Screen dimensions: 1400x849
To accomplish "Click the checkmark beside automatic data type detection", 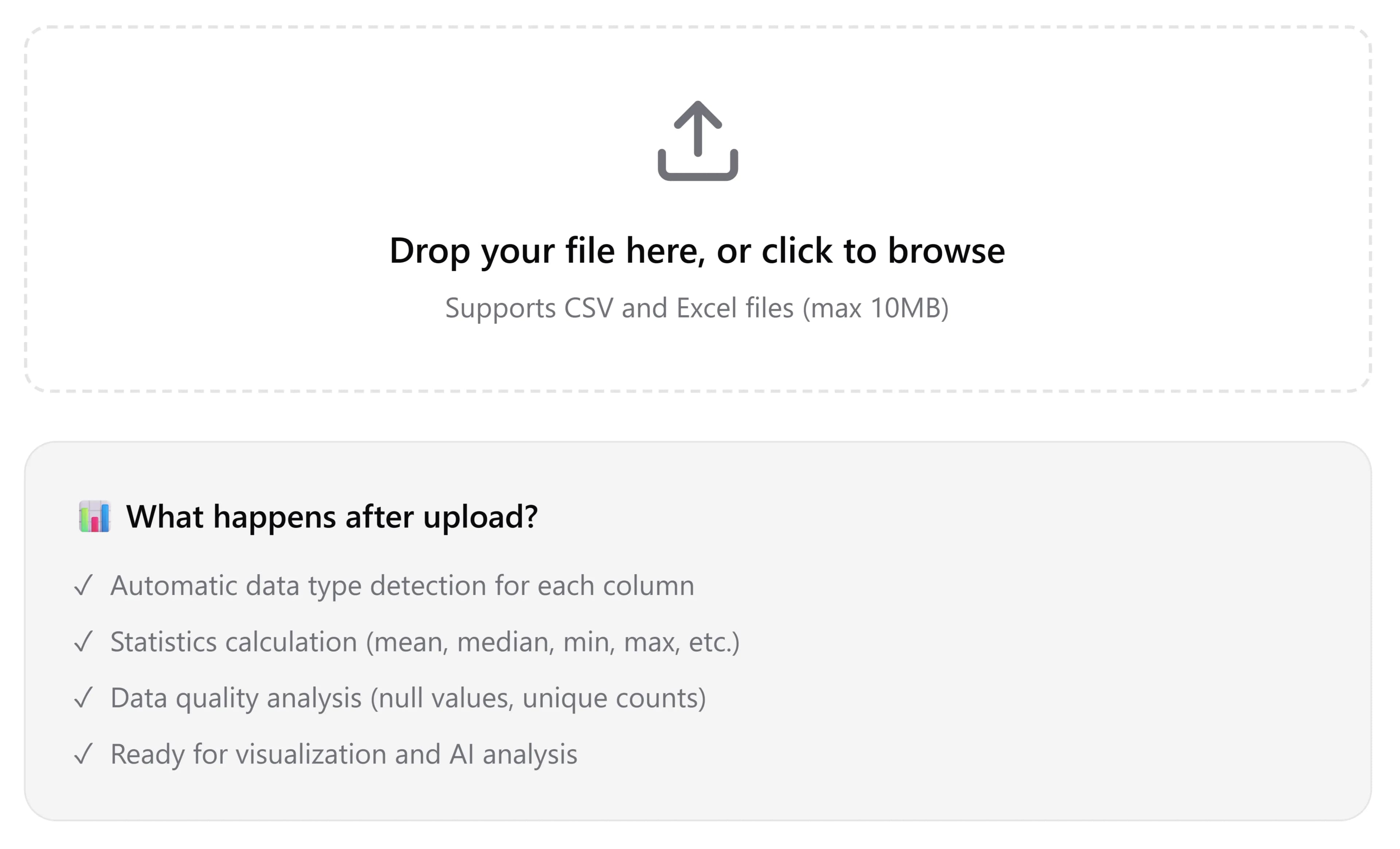I will tap(84, 585).
